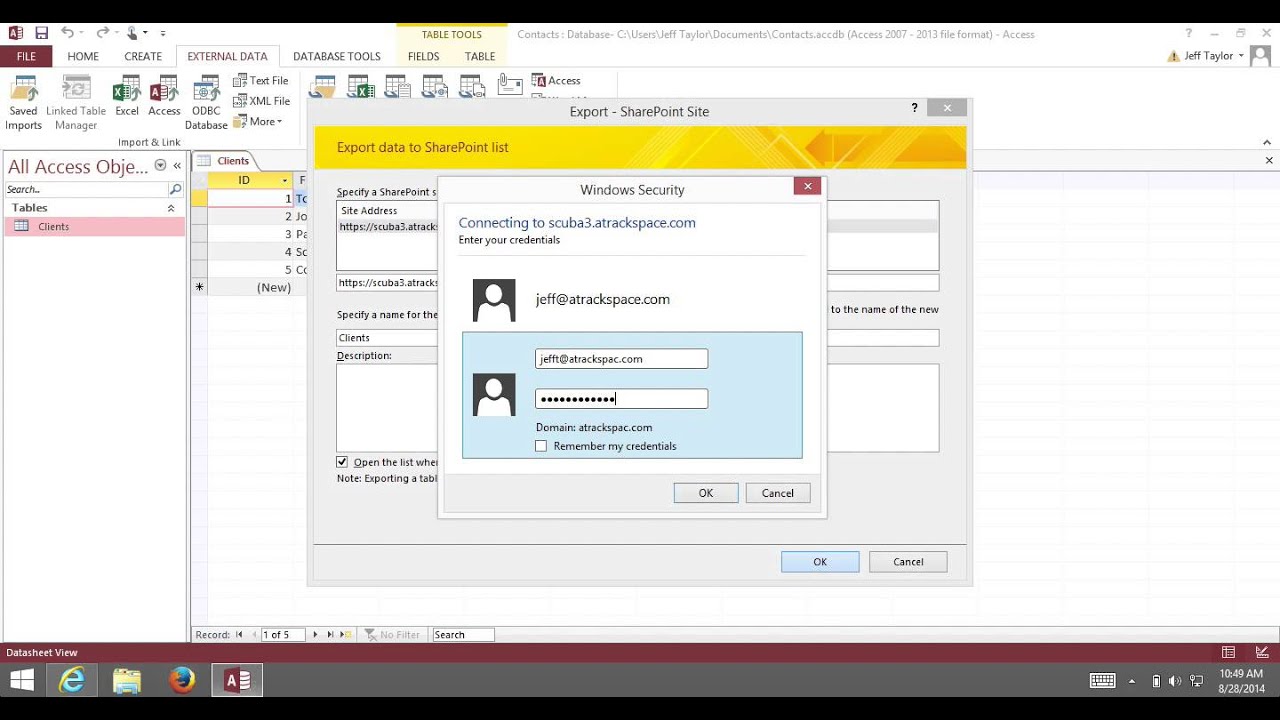Open the touch keyboard from system tray
Screen dimensions: 1280x720
(x=1103, y=681)
